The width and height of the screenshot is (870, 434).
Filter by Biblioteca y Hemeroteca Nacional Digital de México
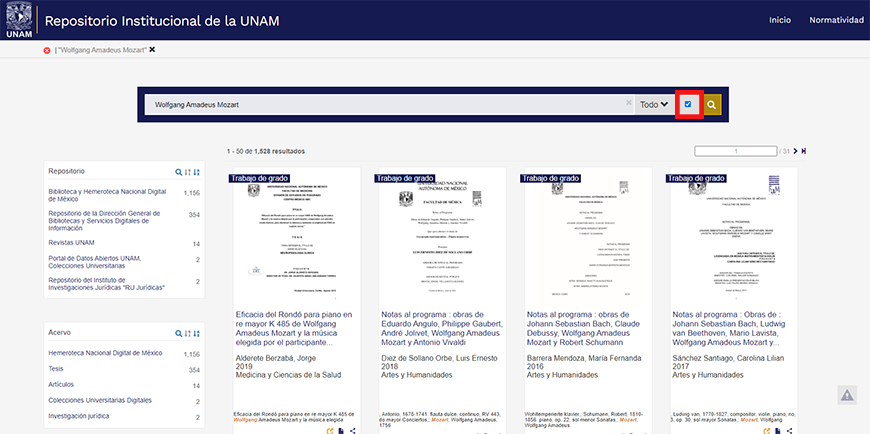pyautogui.click(x=107, y=195)
